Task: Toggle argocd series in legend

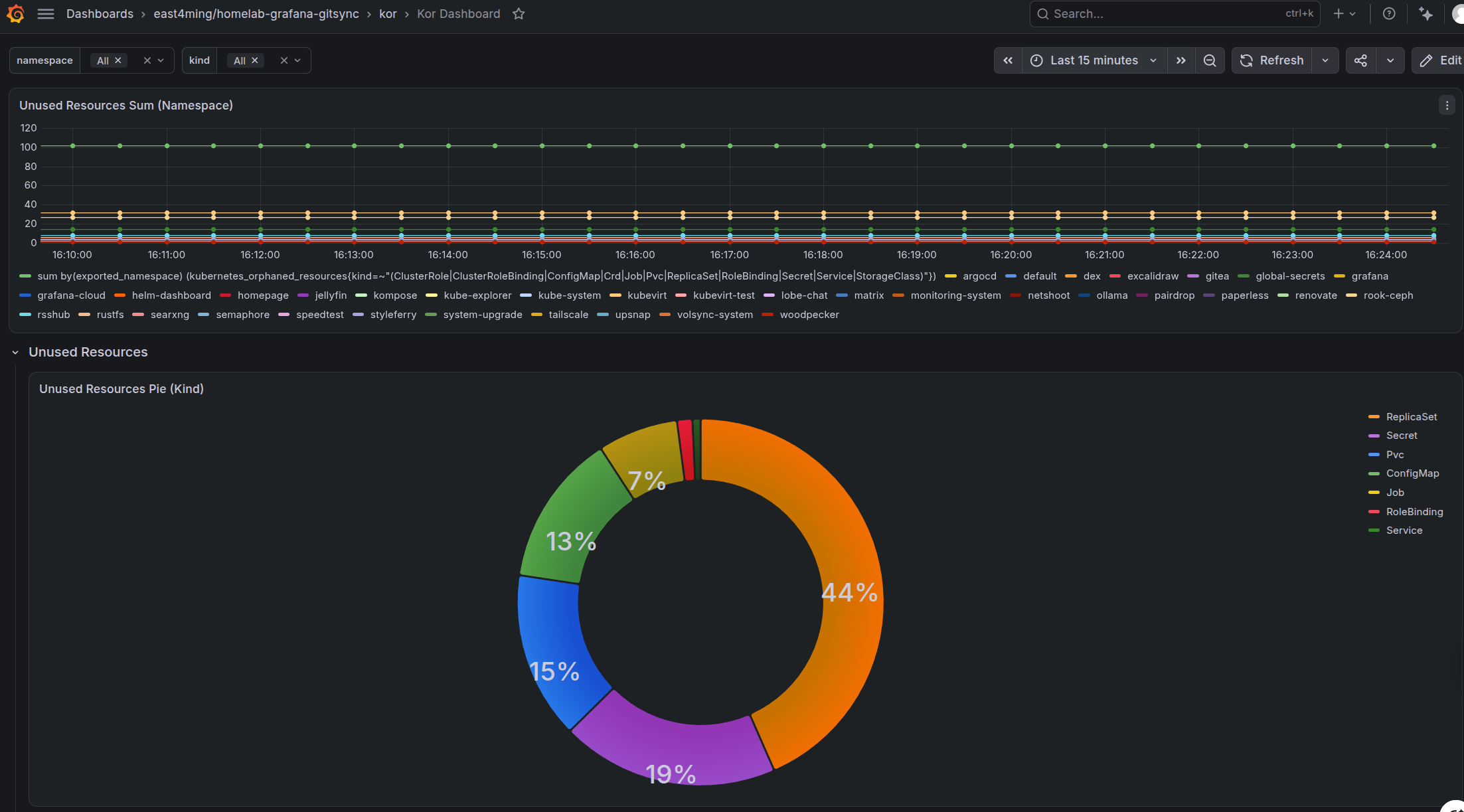Action: coord(979,276)
